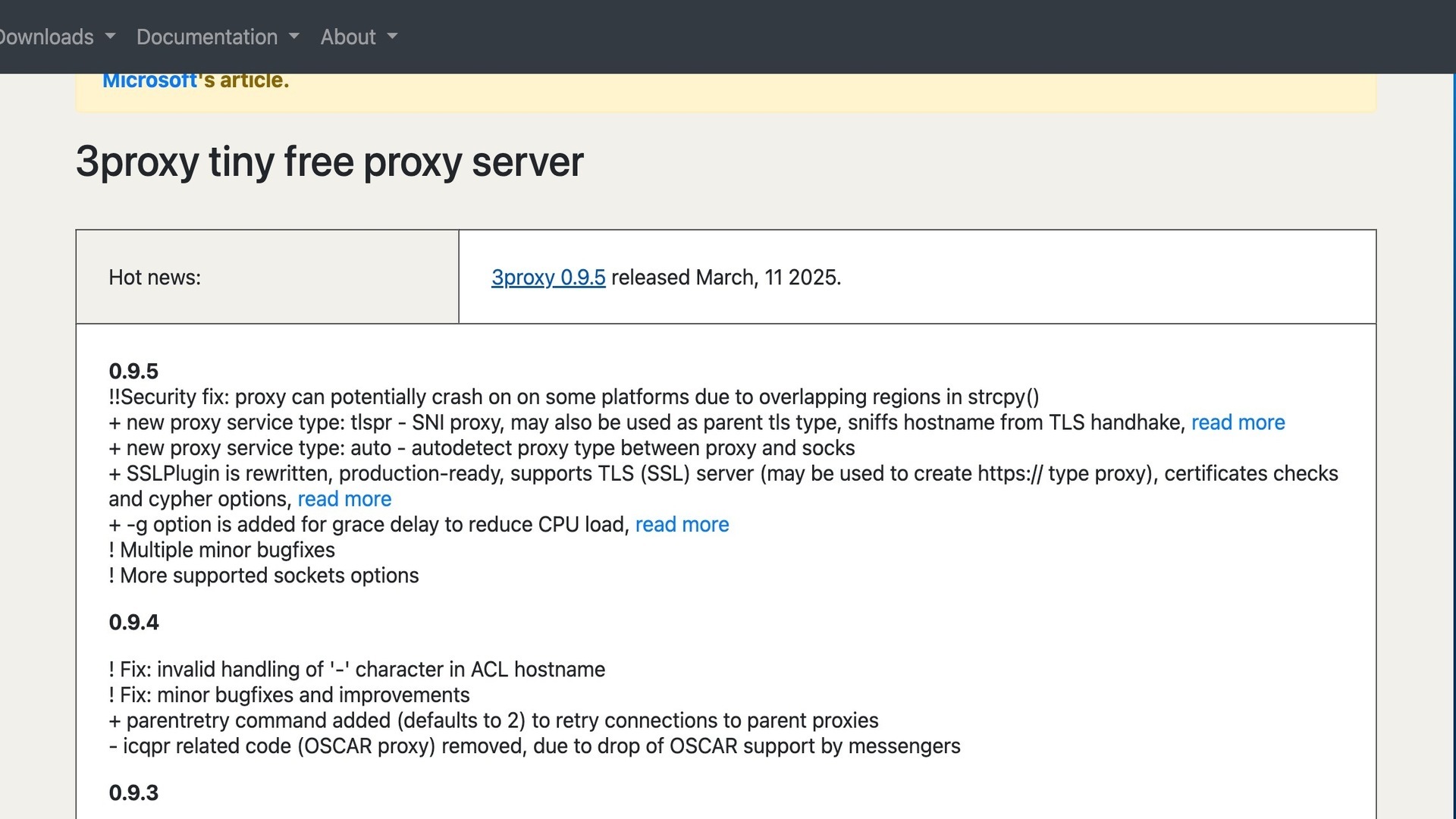Click read more about the -g grace delay option
Viewport: 1456px width, 819px height.
[x=681, y=524]
